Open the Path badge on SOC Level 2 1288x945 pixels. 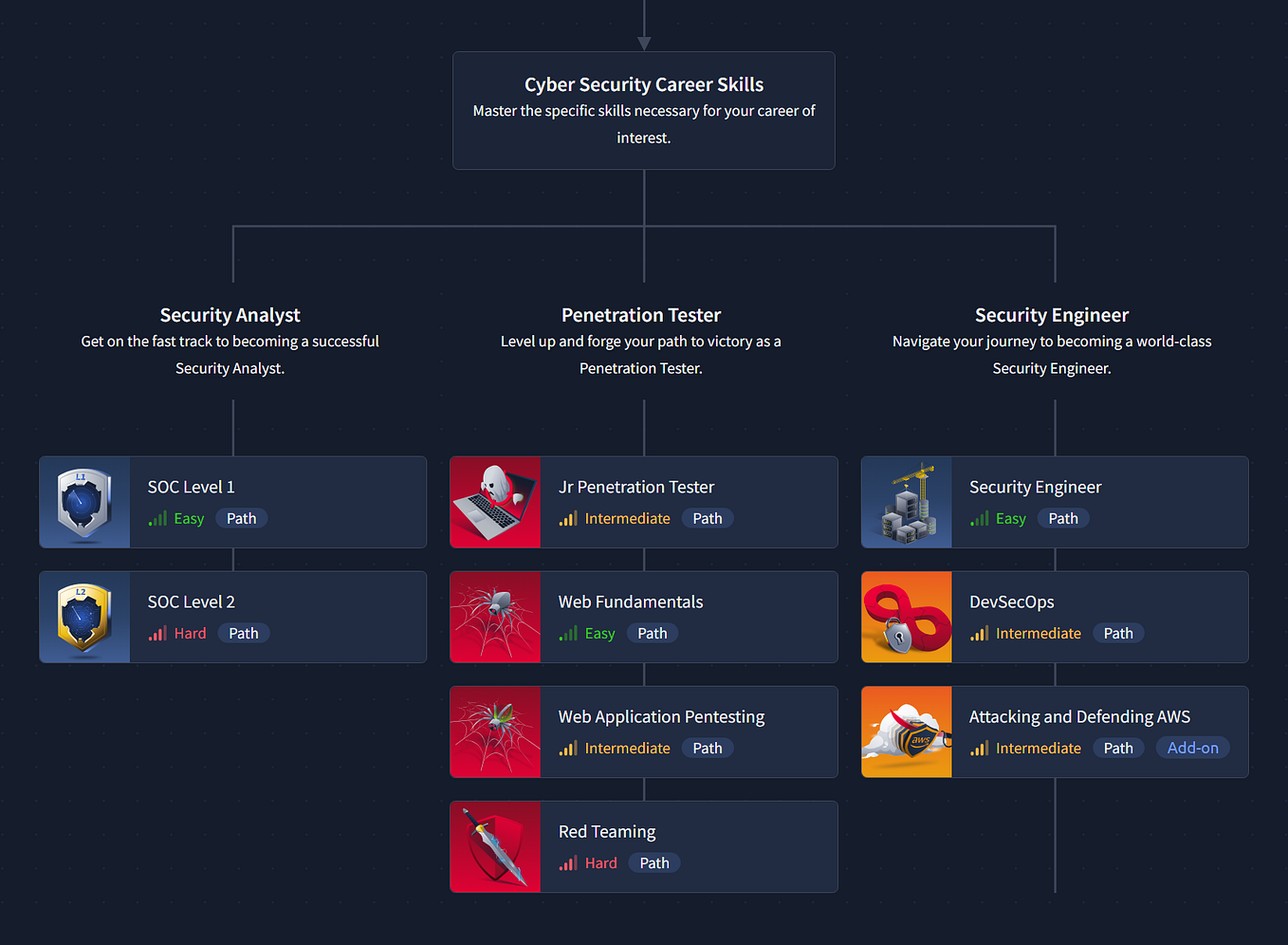pyautogui.click(x=243, y=633)
